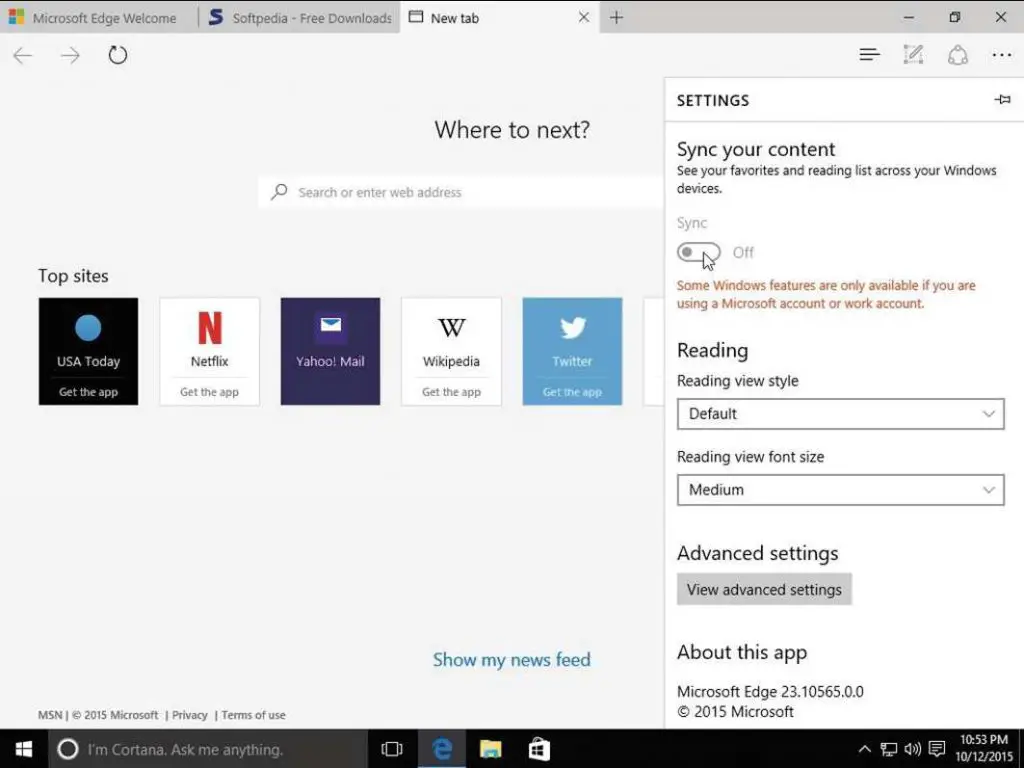Open the USA Today top site tile
This screenshot has height=768, width=1024.
88,351
